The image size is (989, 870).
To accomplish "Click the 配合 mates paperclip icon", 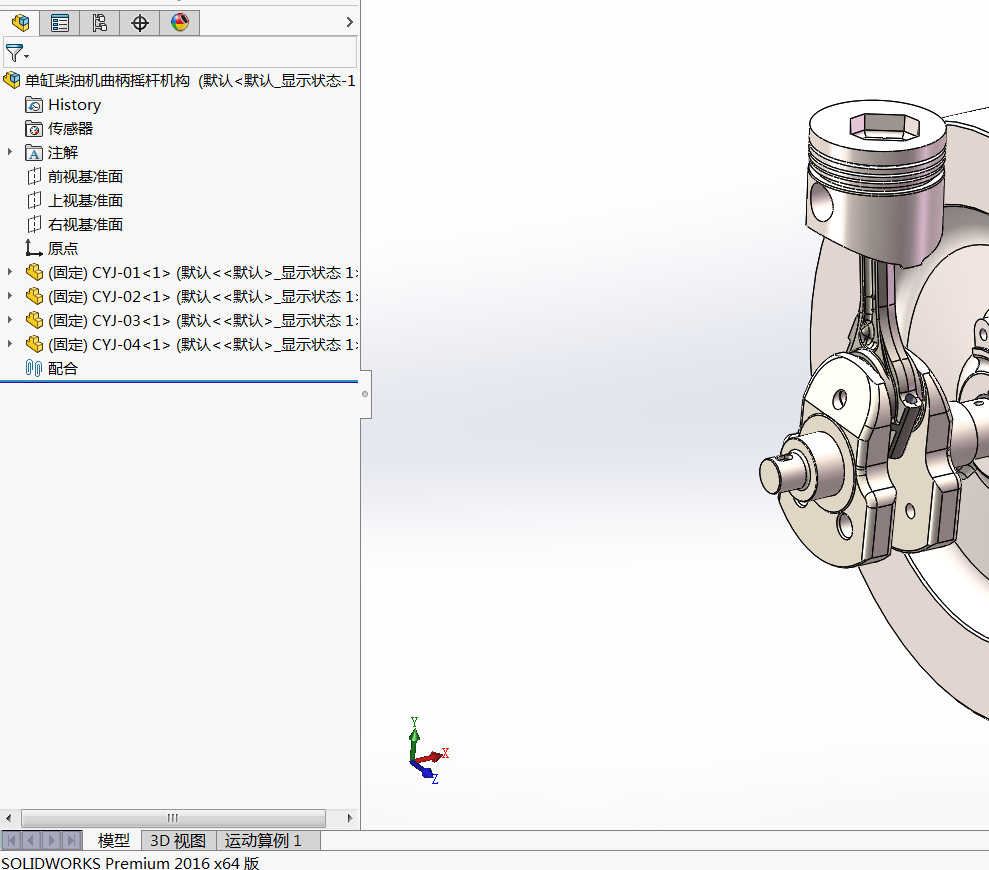I will pos(34,368).
